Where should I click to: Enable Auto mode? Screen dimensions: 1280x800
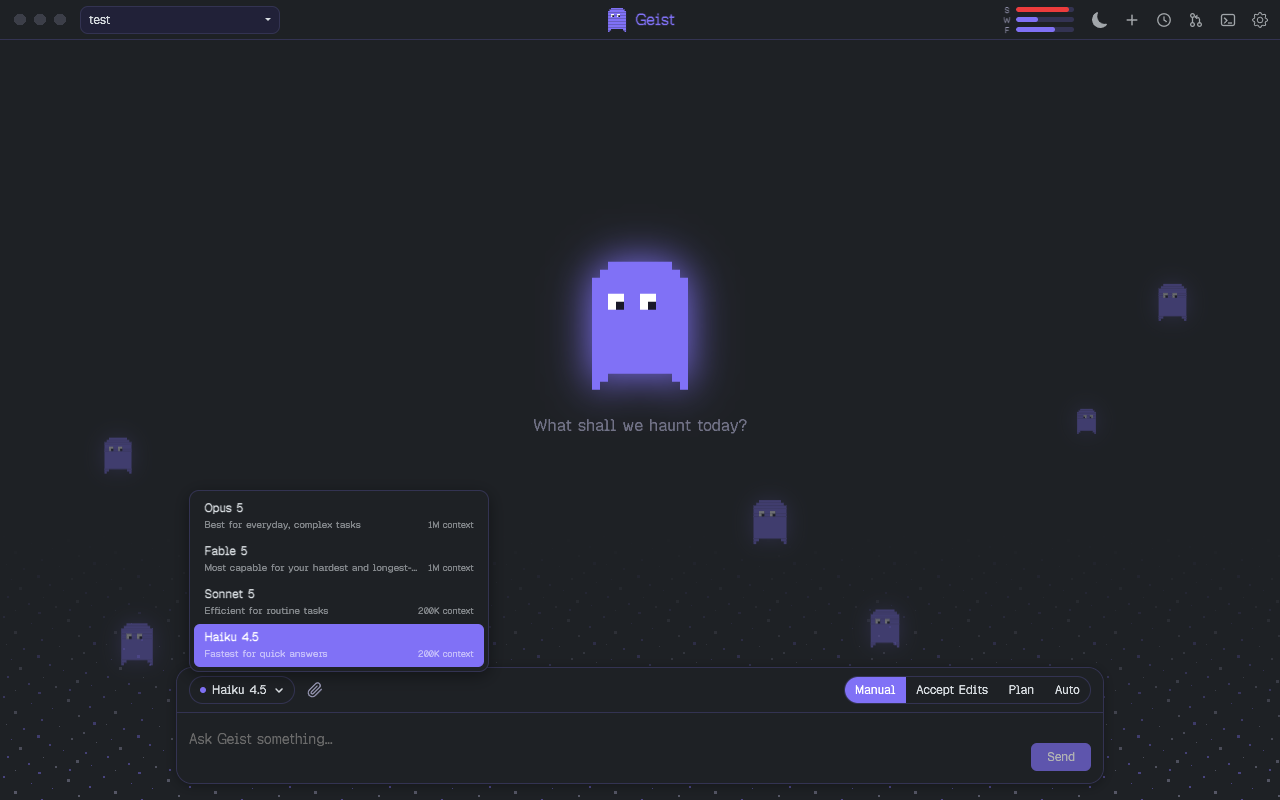point(1067,690)
